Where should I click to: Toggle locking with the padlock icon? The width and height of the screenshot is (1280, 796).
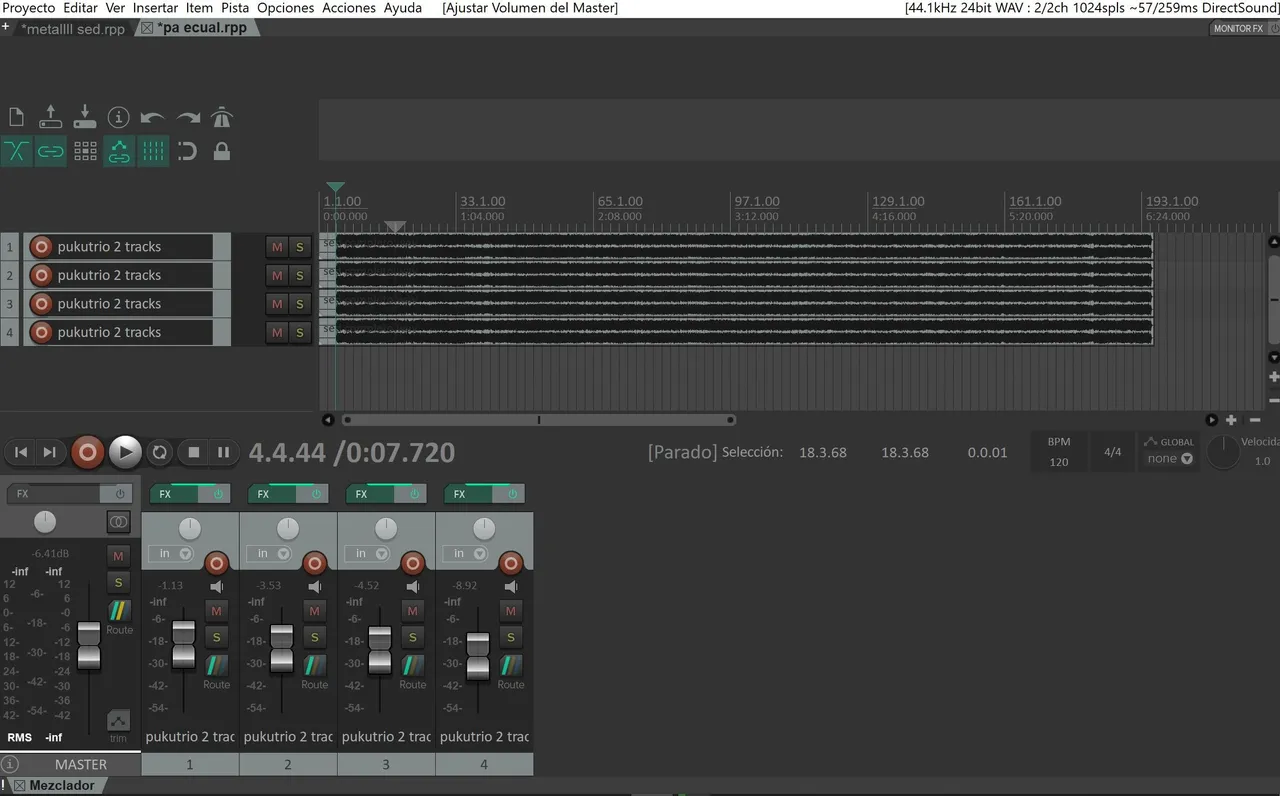coord(222,152)
